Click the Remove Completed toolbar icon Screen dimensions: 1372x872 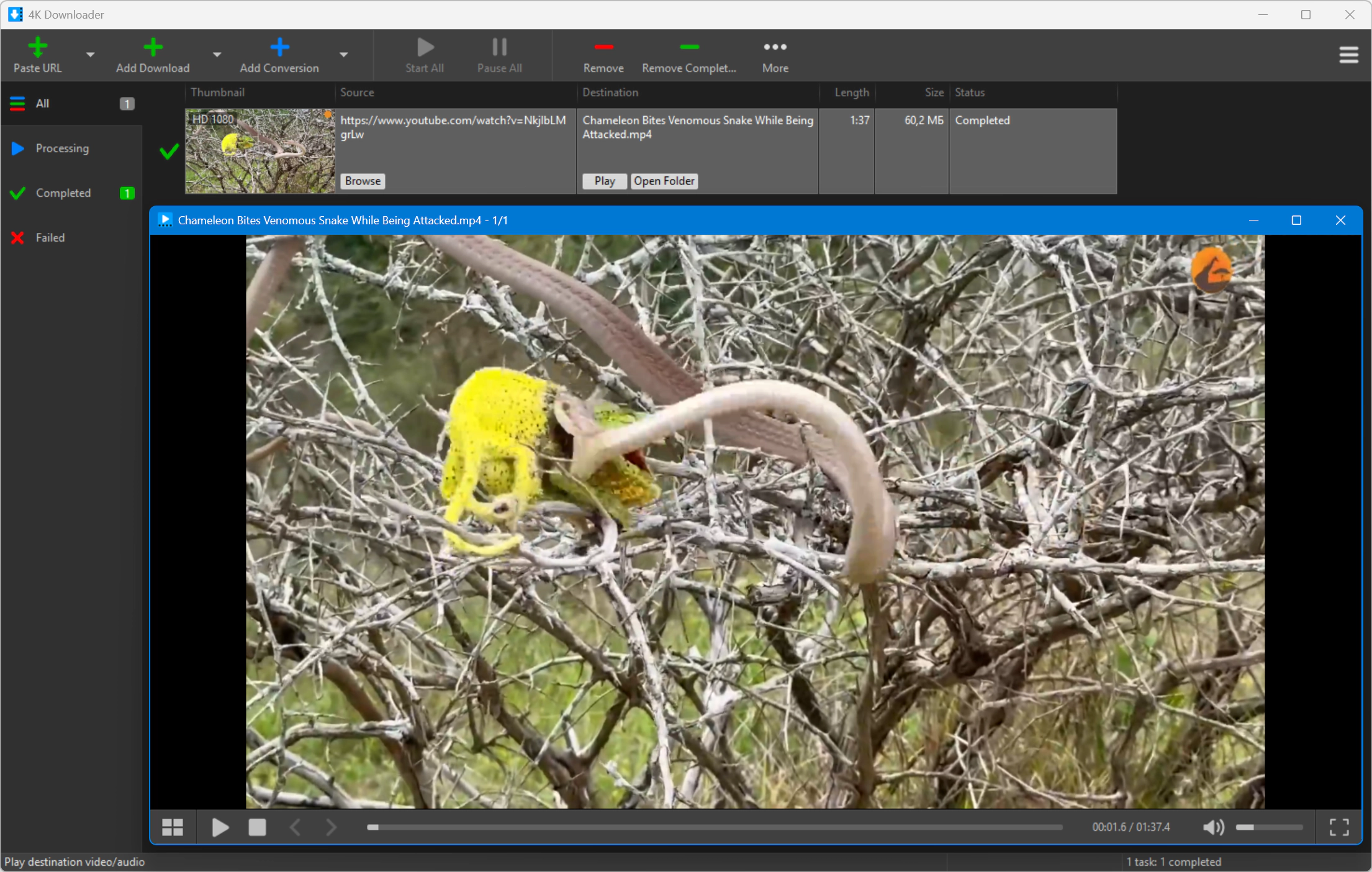coord(689,47)
